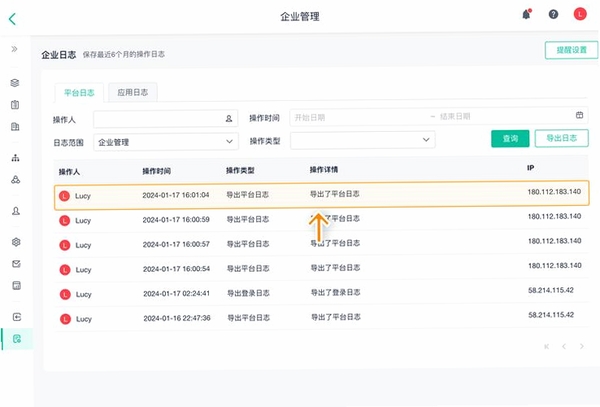Click the 操作时间 column header
Viewport: 600px width, 407px height.
coord(157,171)
